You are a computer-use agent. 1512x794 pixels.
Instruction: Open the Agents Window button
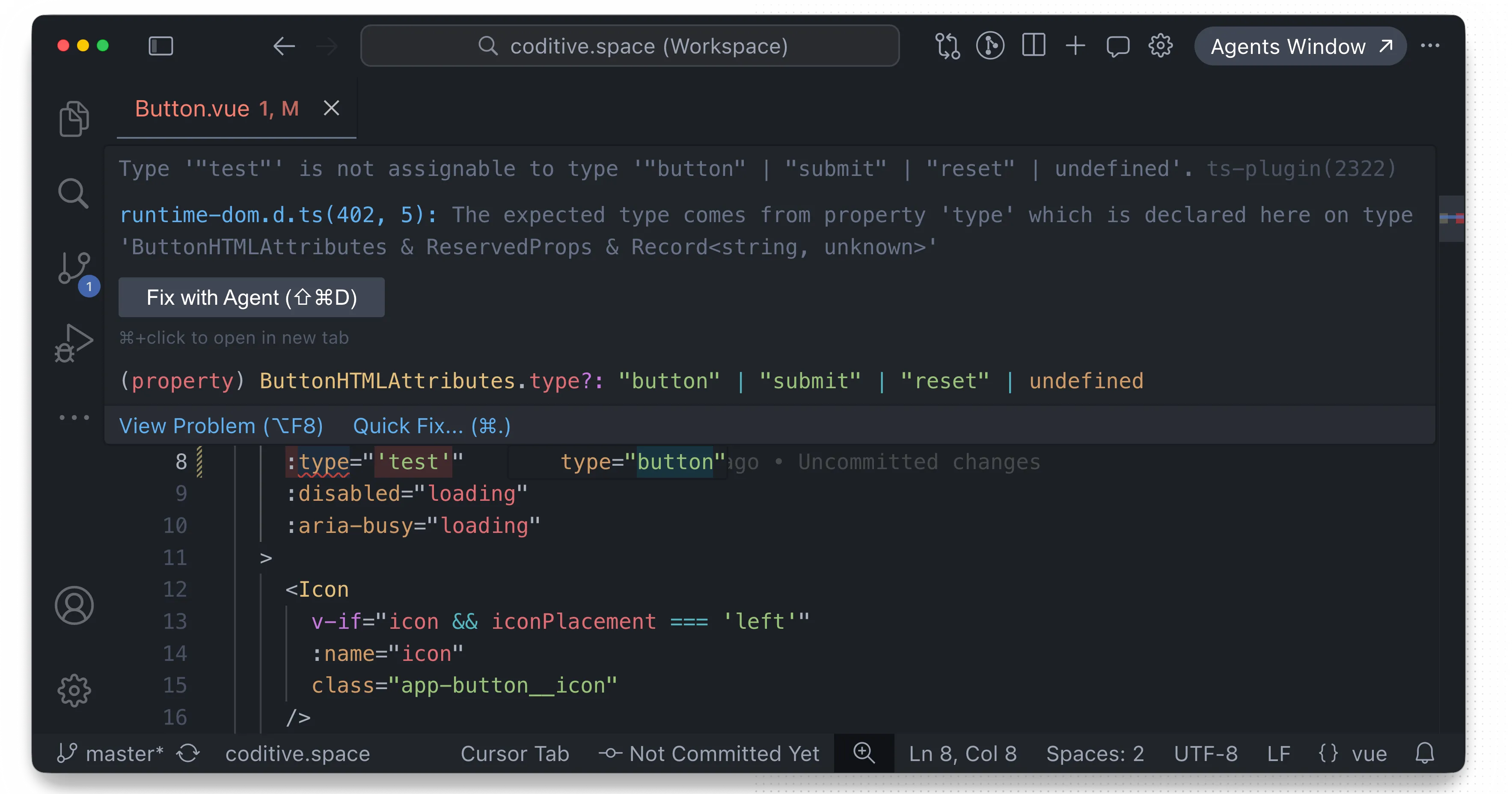[x=1301, y=46]
